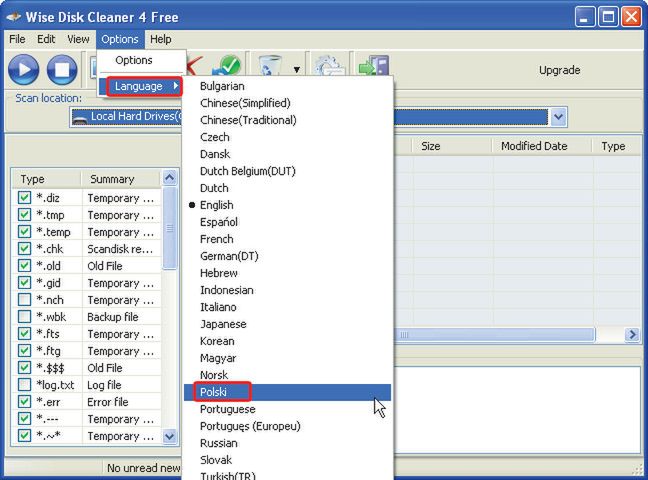This screenshot has width=648, height=480.
Task: Check the *.nch file type
Action: point(24,299)
